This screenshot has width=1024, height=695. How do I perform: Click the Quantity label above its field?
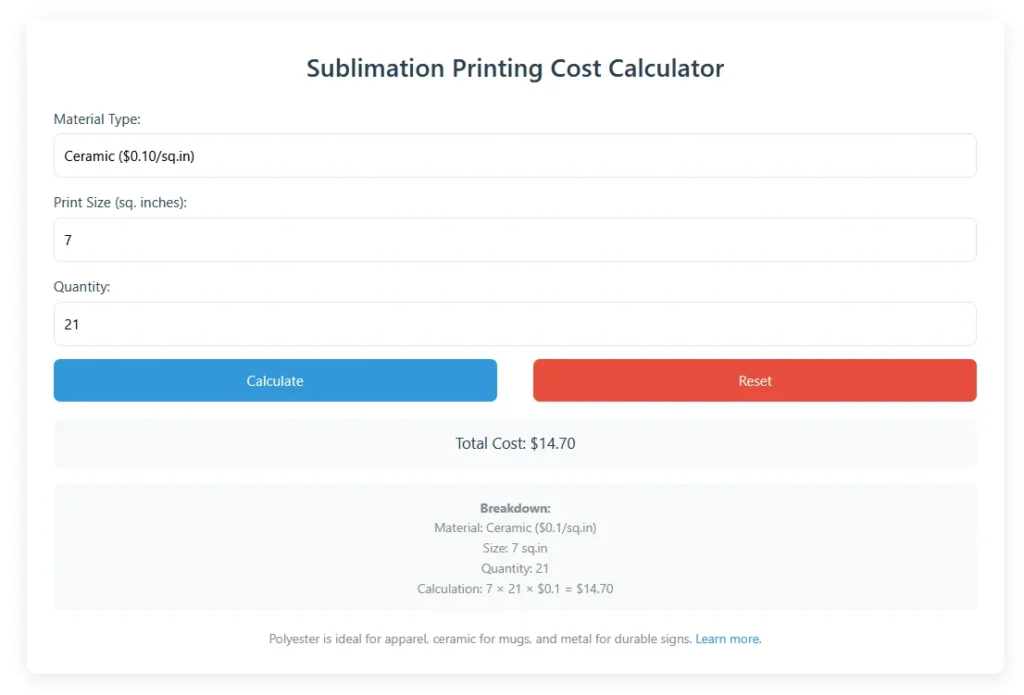82,287
